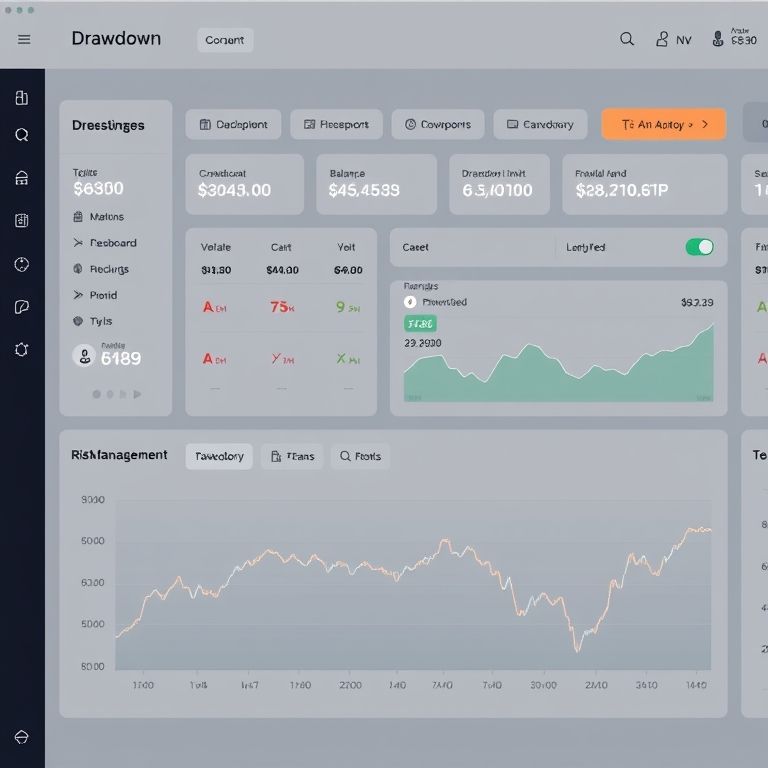This screenshot has height=768, width=768.
Task: Click the top document icon in left sidebar
Action: (22, 98)
